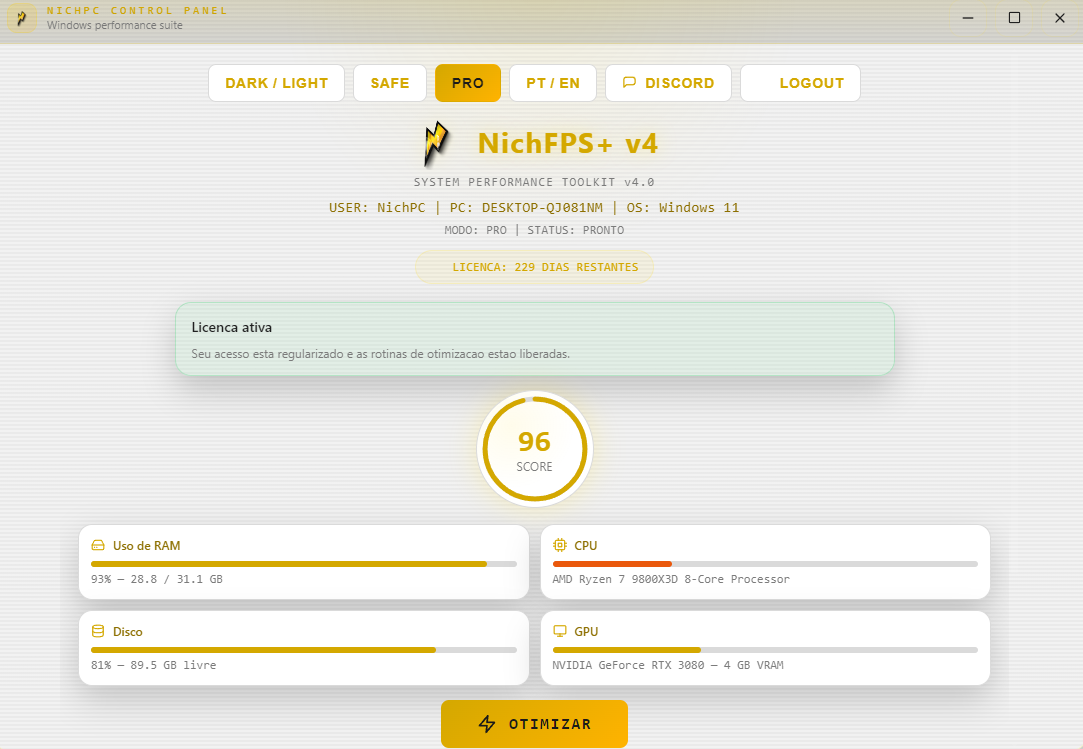Click the RAM chip icon beside Uso de RAM
The height and width of the screenshot is (749, 1083).
pyautogui.click(x=98, y=545)
